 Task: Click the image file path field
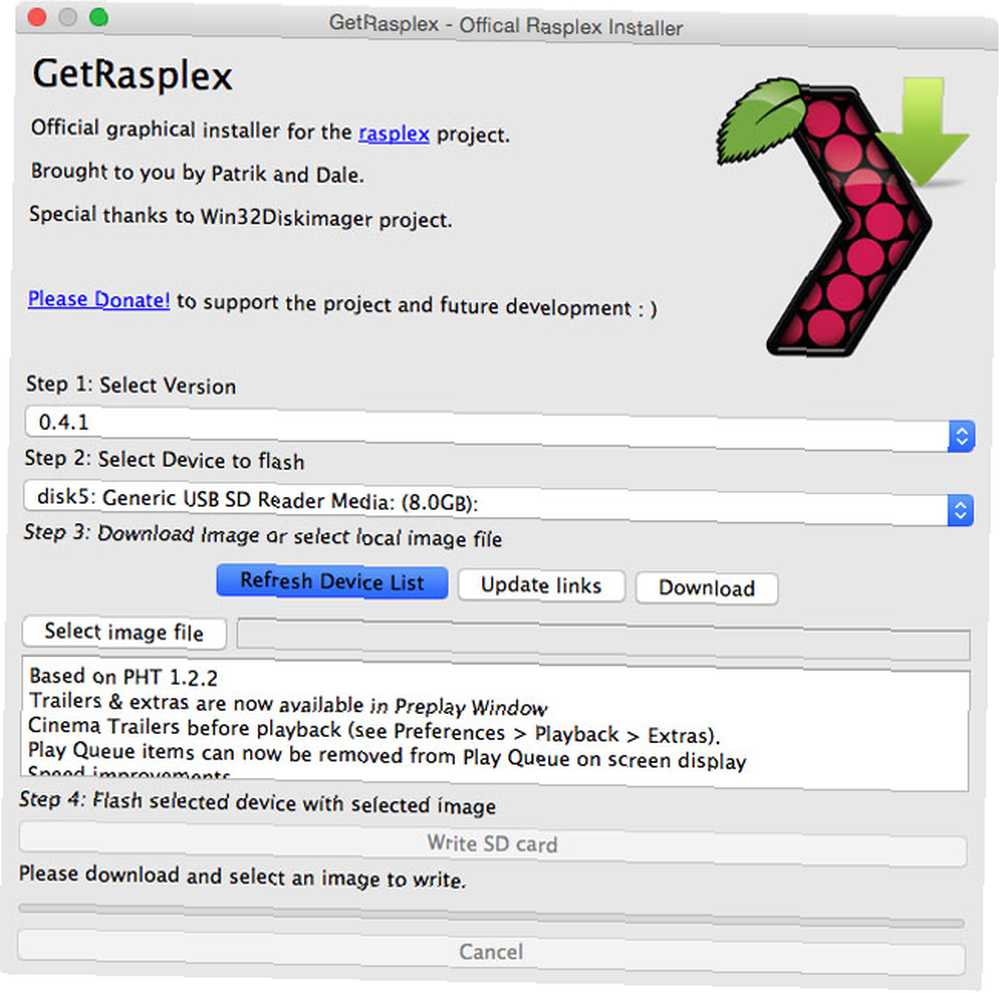603,639
